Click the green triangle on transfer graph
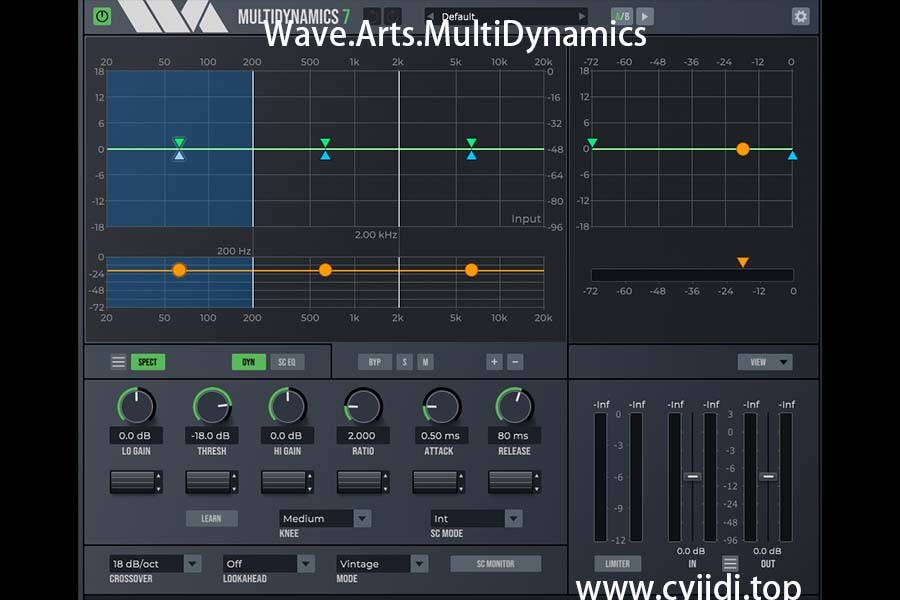The height and width of the screenshot is (600, 900). 592,142
